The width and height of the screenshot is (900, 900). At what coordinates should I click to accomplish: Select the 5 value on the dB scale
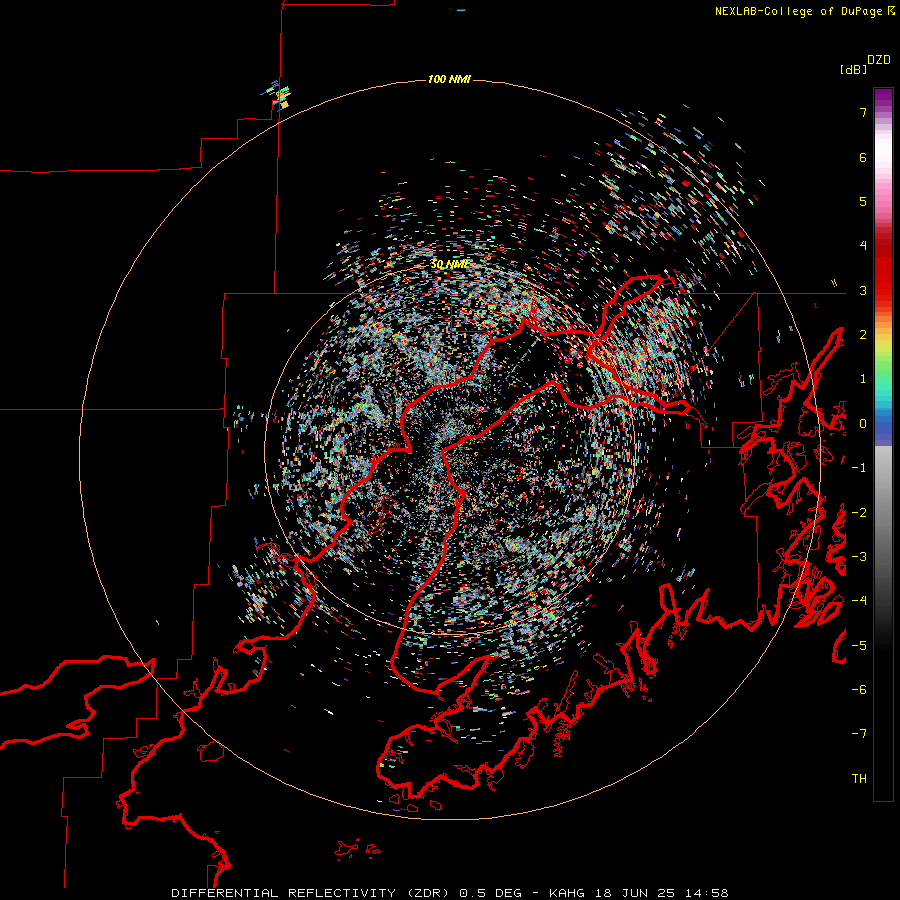[863, 201]
